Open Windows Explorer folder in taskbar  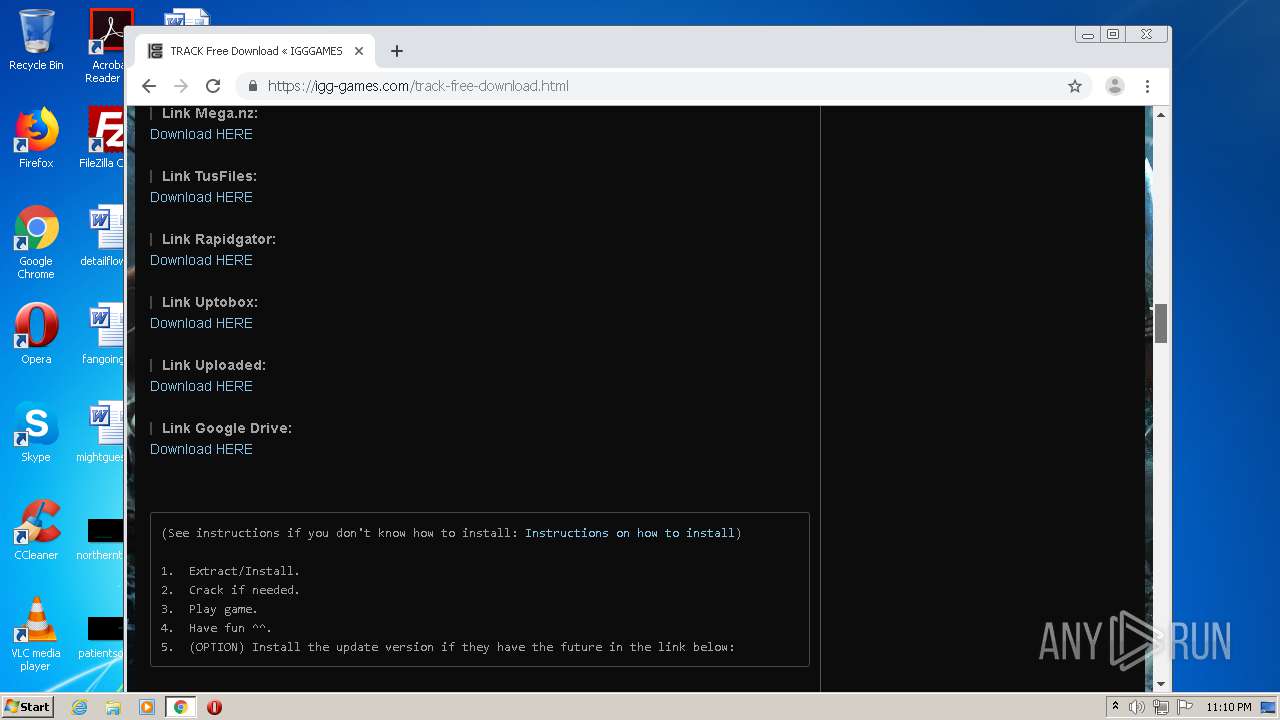tap(113, 707)
